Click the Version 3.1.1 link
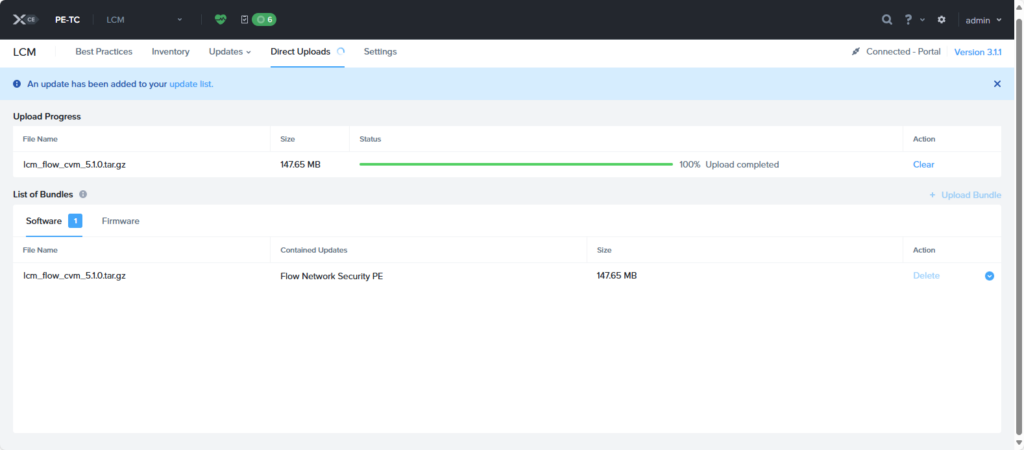This screenshot has height=450, width=1024. [978, 52]
